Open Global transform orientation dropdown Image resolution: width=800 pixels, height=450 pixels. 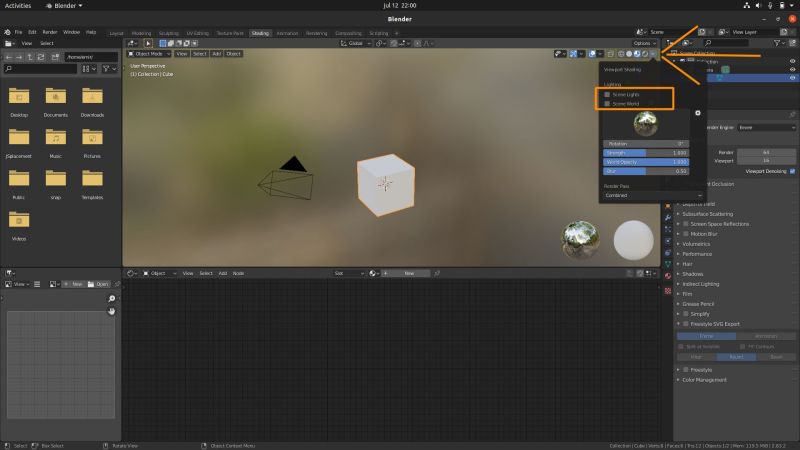point(356,43)
